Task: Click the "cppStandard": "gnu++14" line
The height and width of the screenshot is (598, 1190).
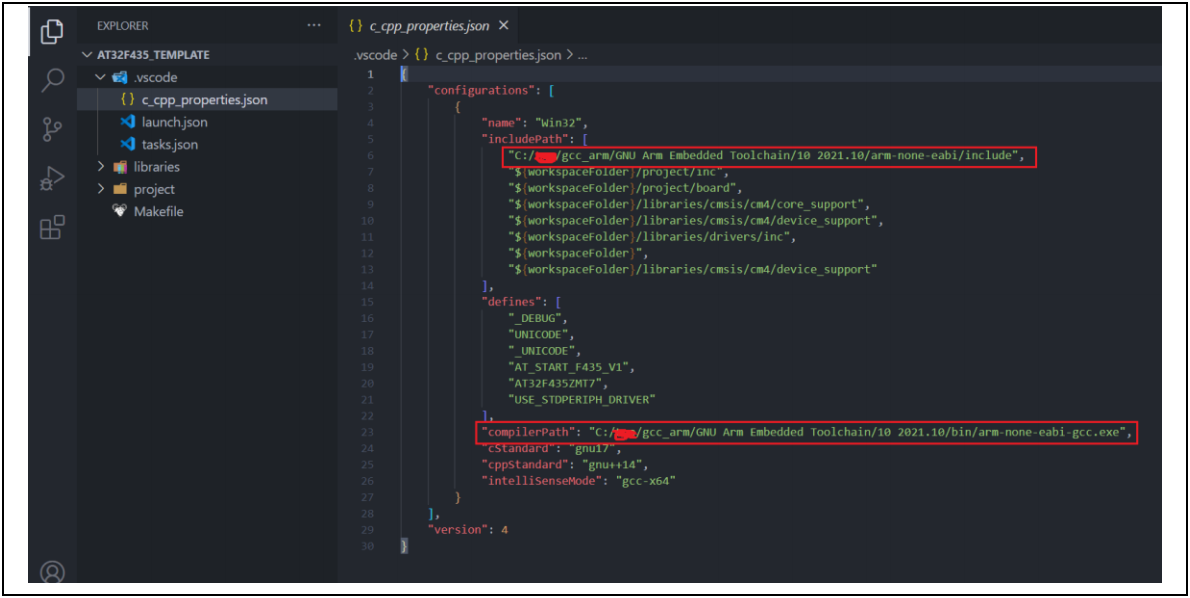Action: (565, 464)
